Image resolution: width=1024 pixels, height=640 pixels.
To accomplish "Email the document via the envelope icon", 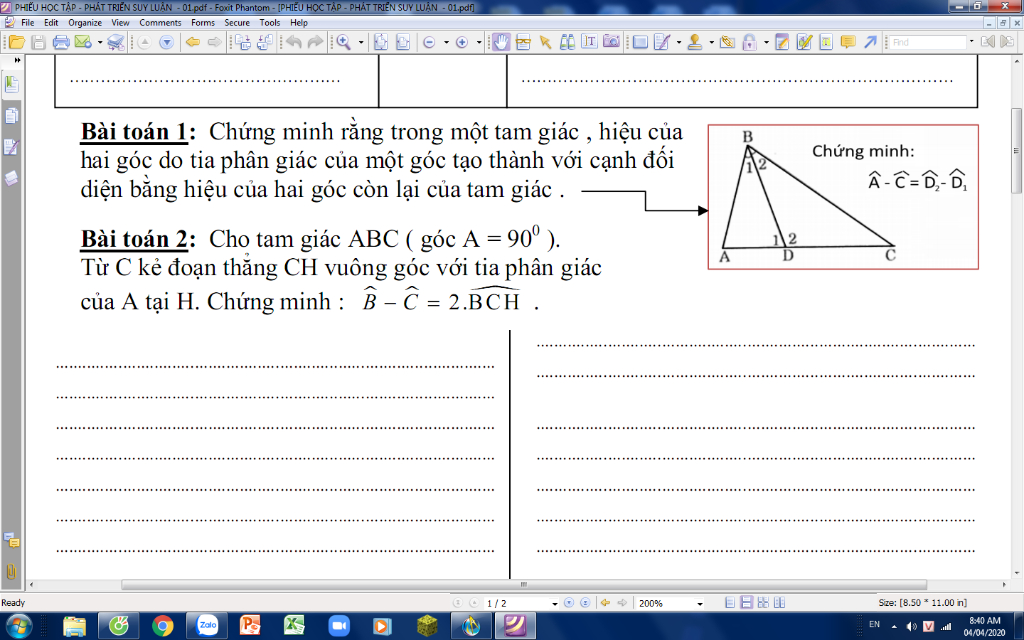I will pos(82,42).
